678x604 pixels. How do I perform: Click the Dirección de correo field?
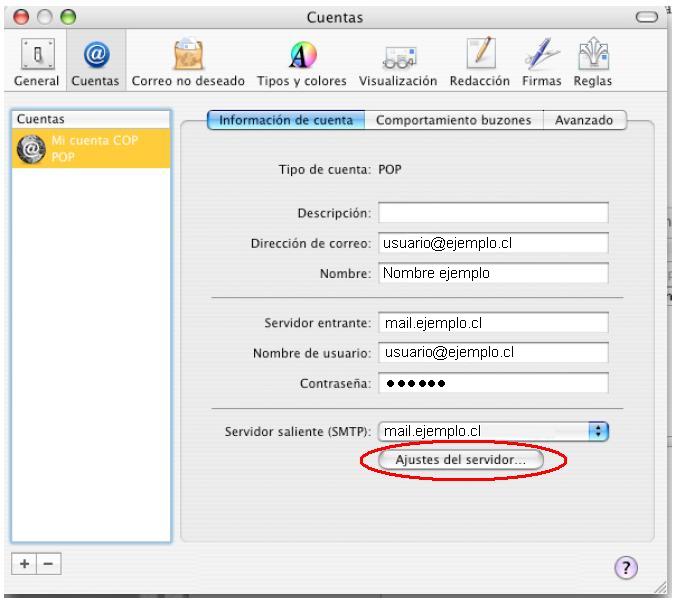click(x=493, y=243)
